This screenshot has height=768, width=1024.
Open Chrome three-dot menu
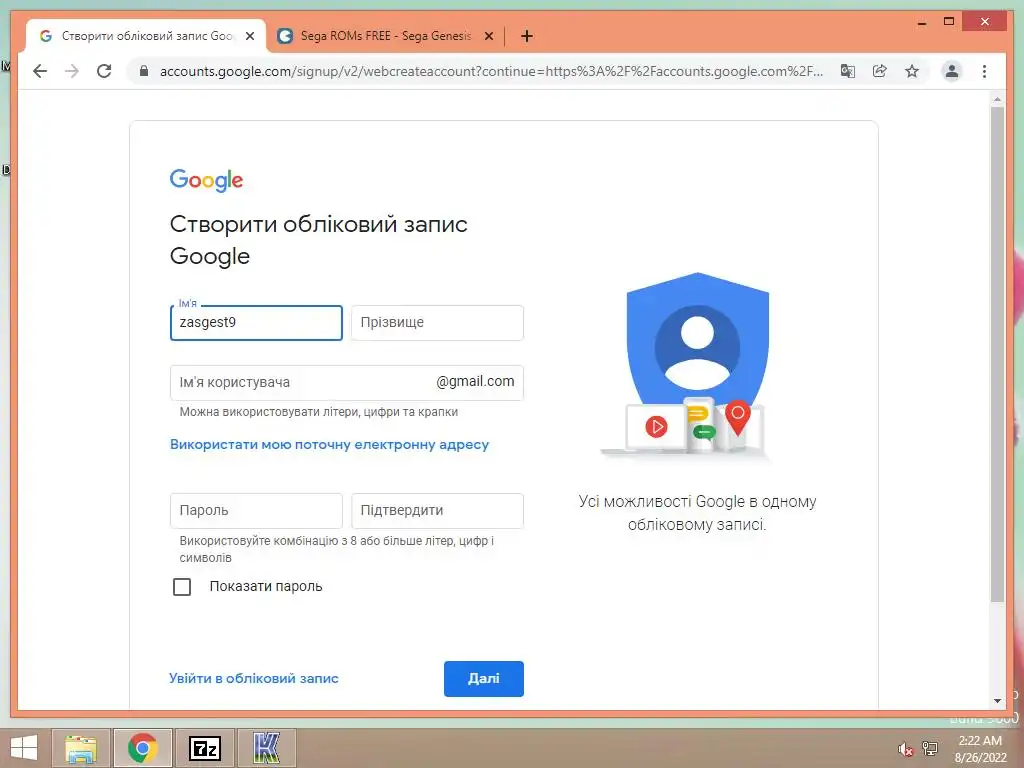(984, 71)
